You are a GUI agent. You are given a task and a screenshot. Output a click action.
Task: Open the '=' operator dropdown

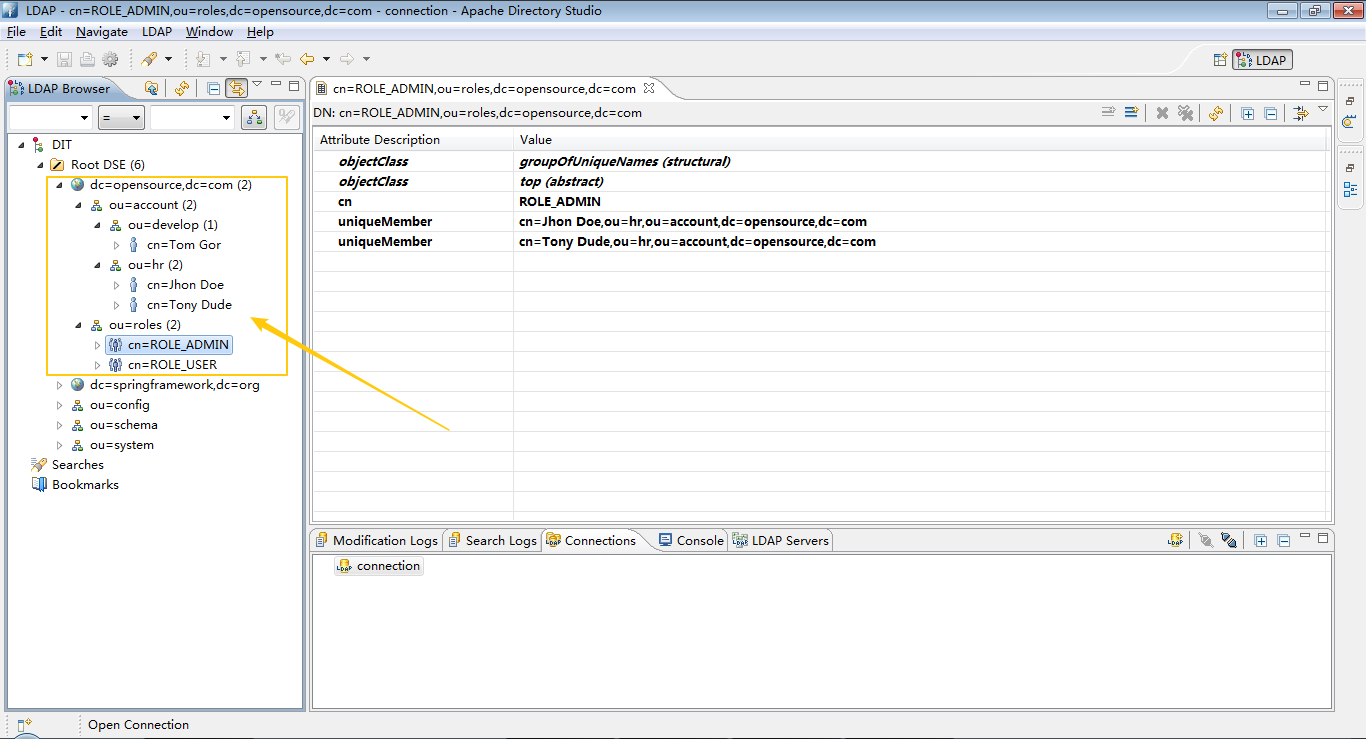pyautogui.click(x=122, y=118)
